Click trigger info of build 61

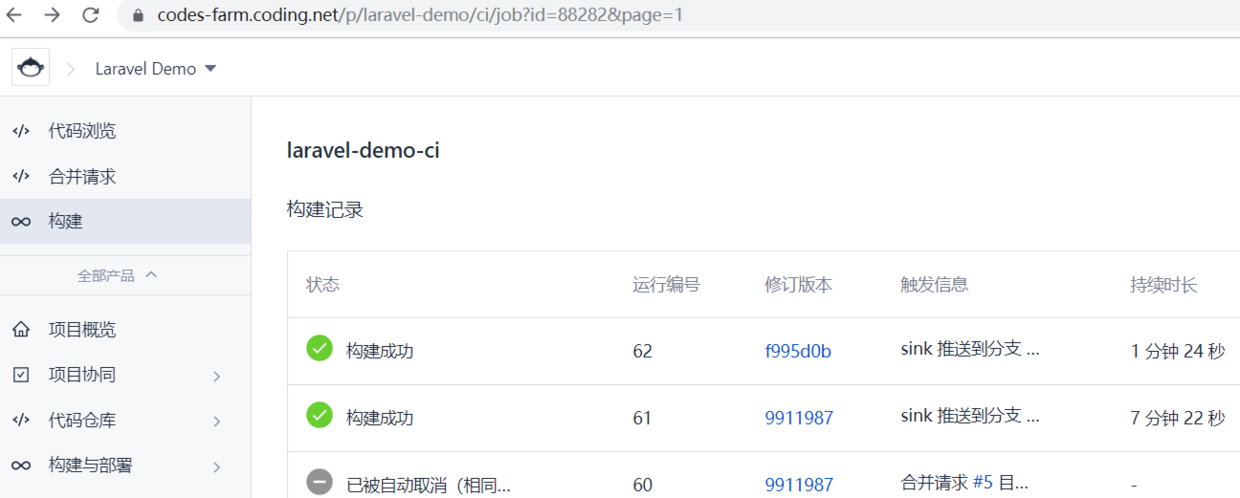[970, 415]
